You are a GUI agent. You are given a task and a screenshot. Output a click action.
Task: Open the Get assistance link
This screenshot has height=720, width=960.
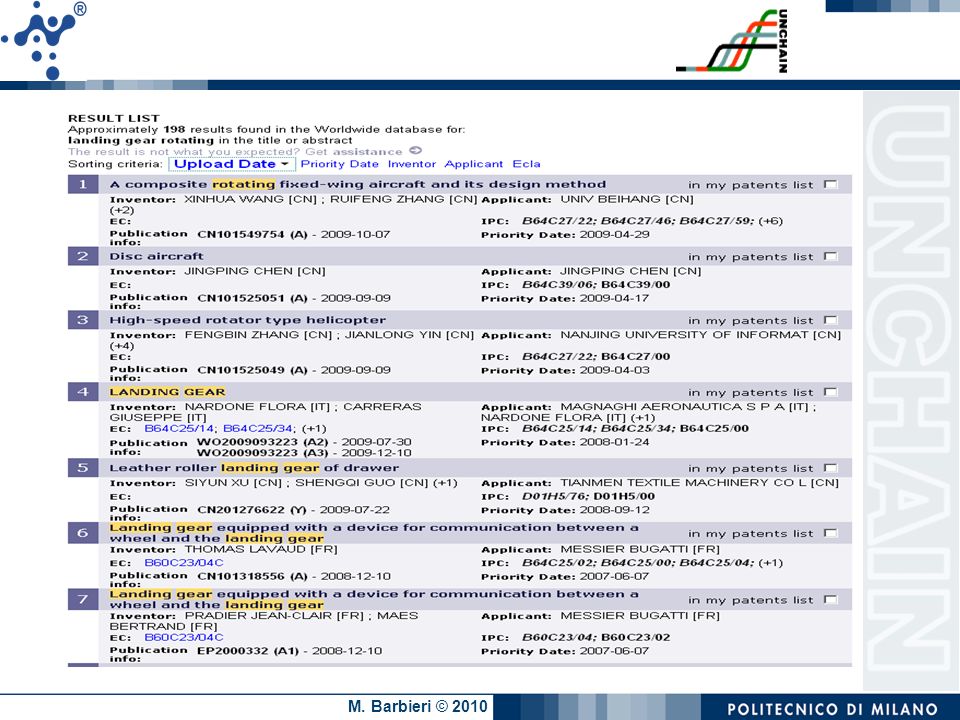point(354,151)
